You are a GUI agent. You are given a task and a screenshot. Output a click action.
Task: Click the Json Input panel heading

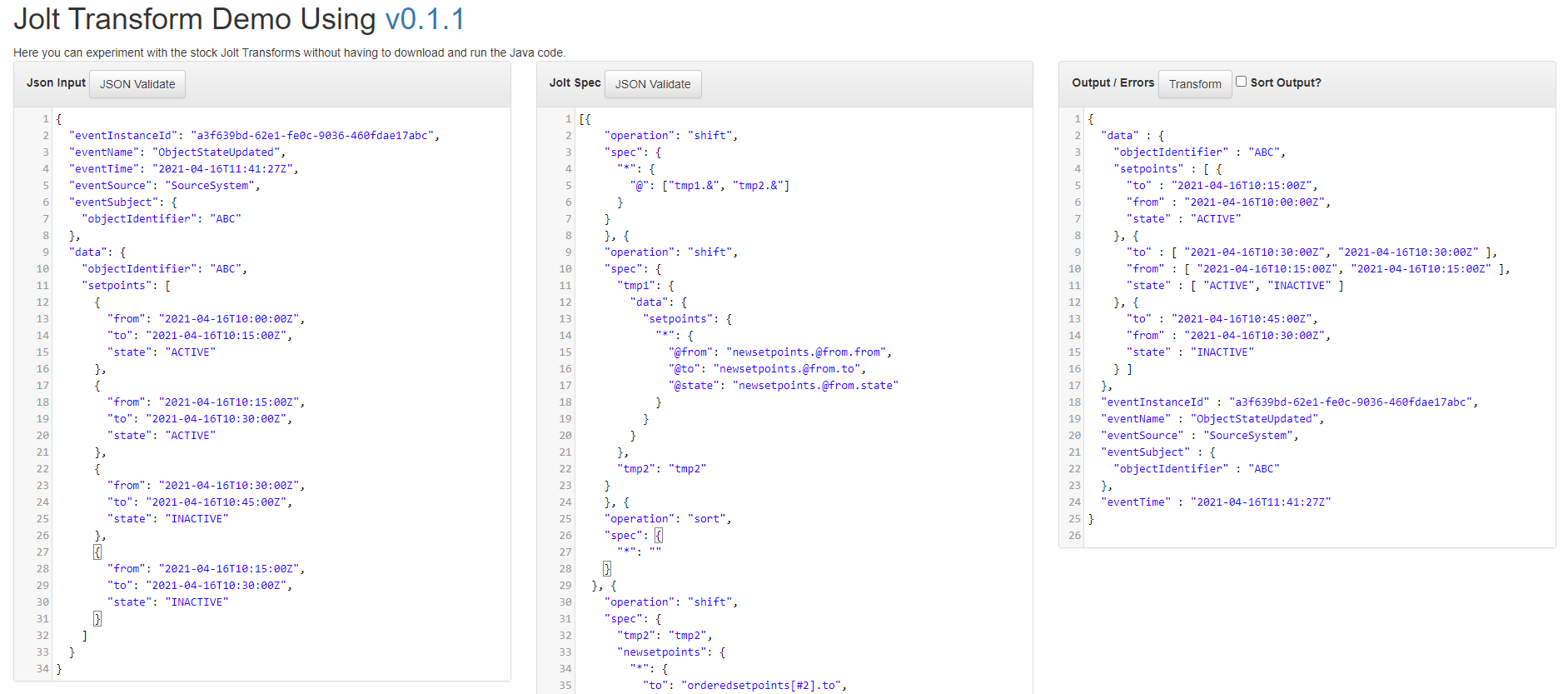[x=56, y=82]
